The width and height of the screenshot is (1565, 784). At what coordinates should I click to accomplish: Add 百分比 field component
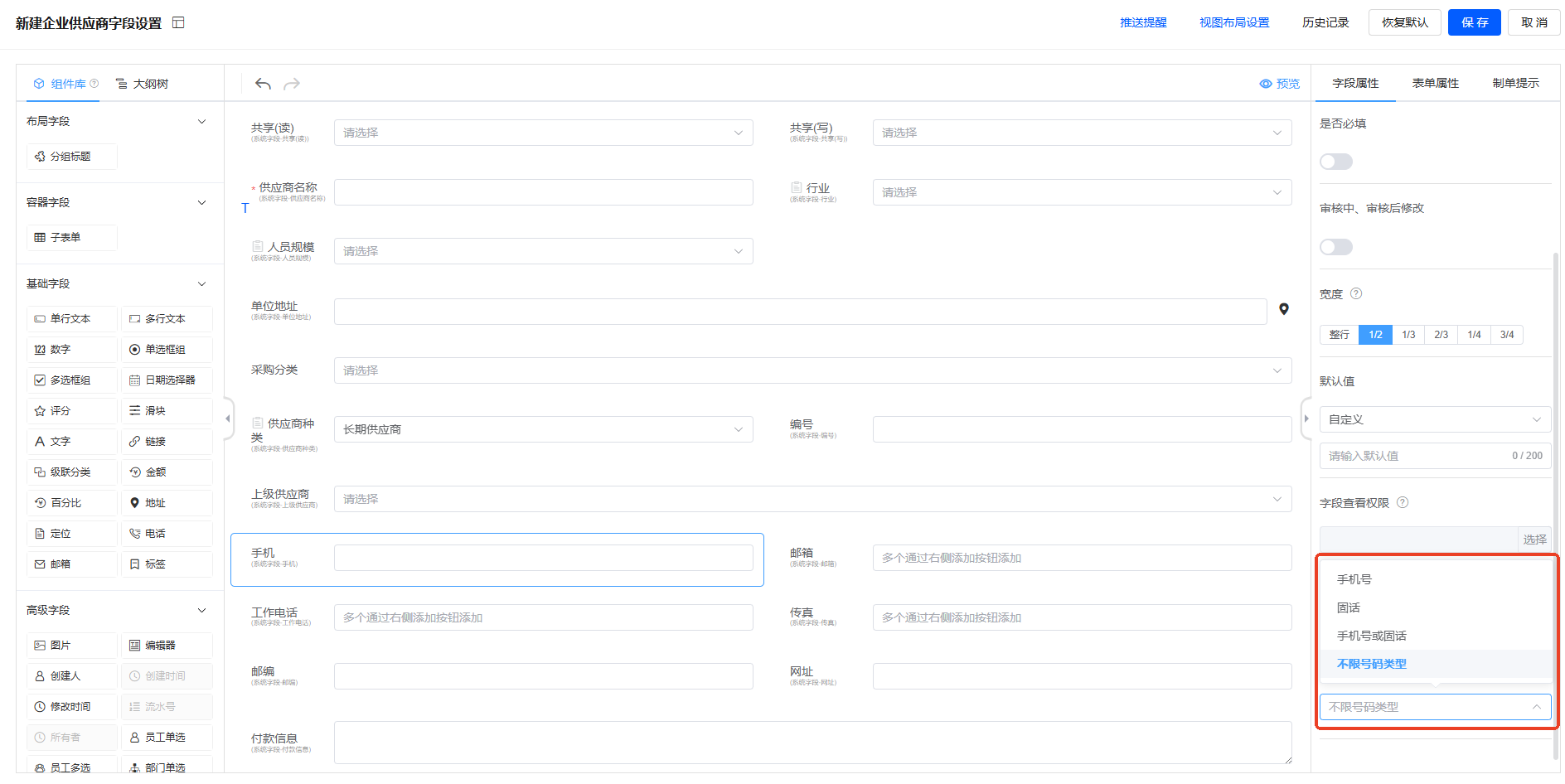click(72, 503)
